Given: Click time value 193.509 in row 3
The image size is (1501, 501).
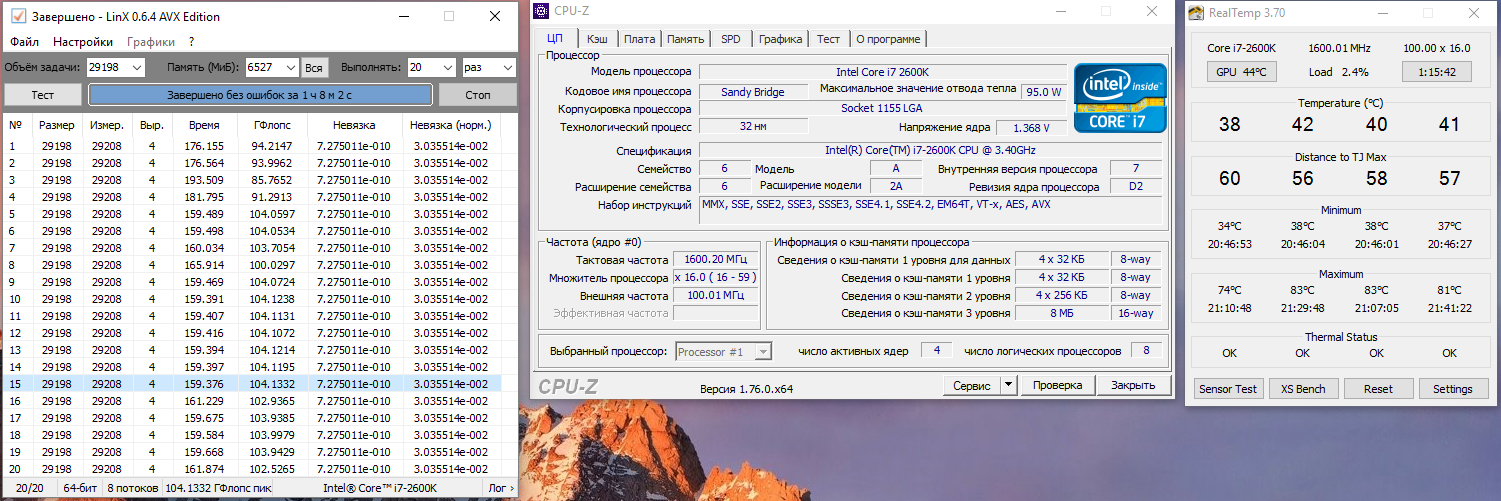Looking at the screenshot, I should pos(204,180).
